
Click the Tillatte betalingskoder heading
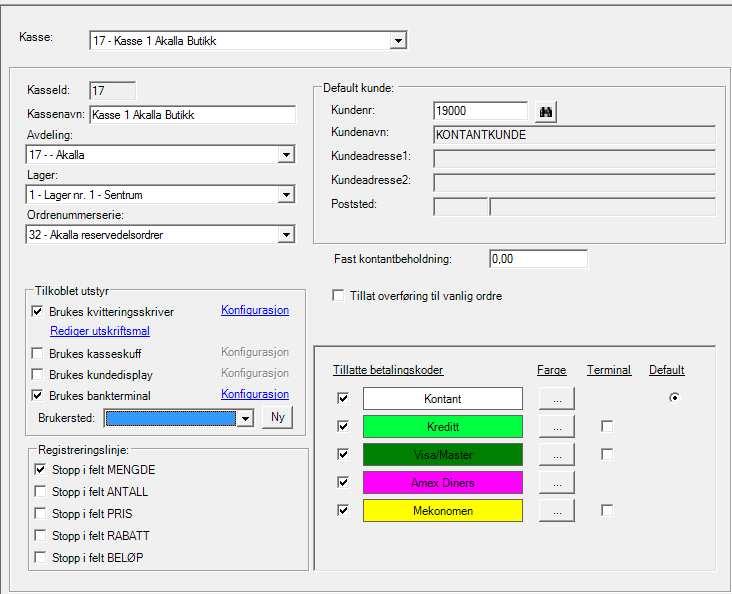click(388, 370)
